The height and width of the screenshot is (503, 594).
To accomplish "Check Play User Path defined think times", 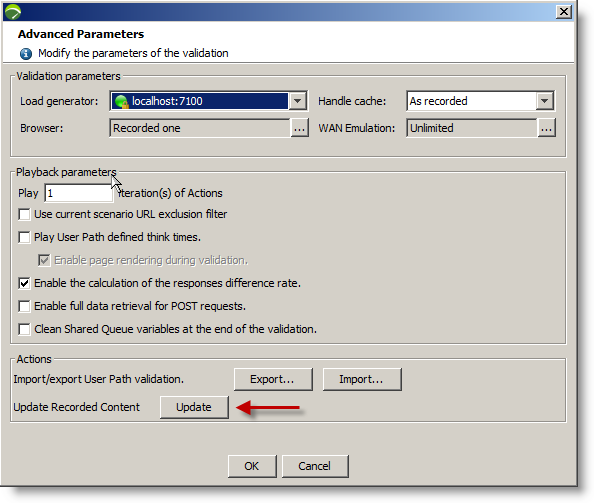I will [x=24, y=237].
